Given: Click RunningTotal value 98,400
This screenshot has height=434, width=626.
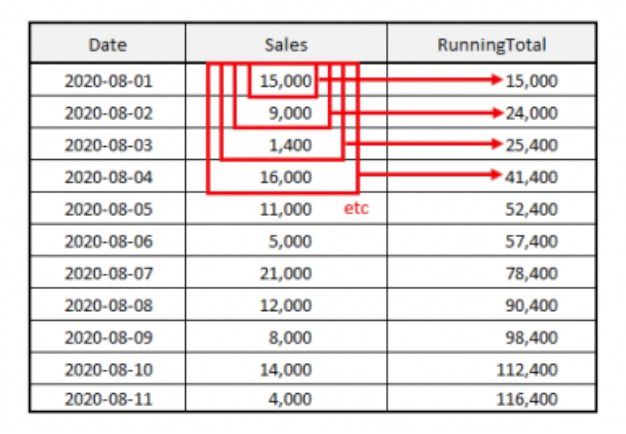Looking at the screenshot, I should coord(532,338).
